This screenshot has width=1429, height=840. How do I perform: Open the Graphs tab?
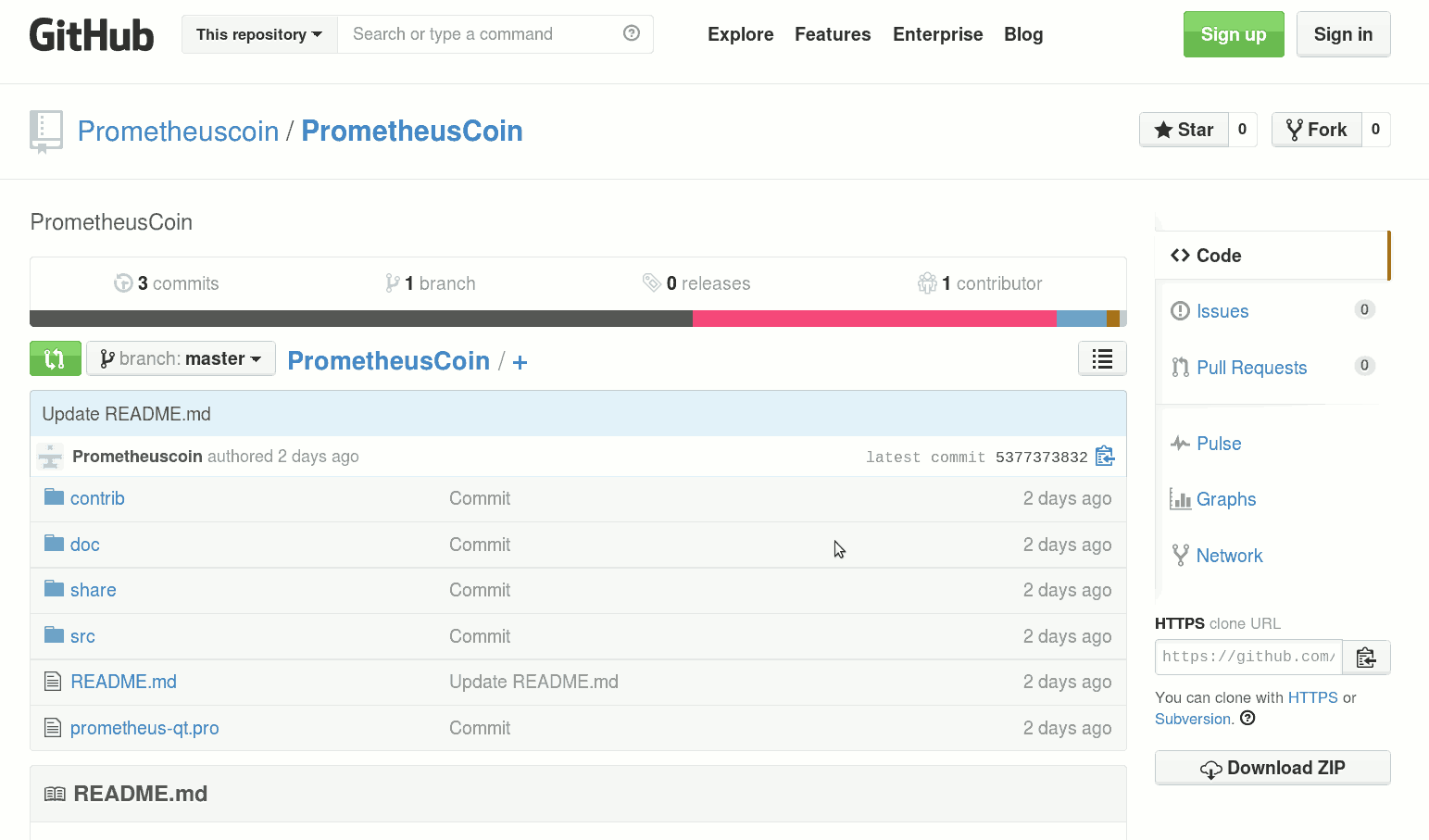1226,499
